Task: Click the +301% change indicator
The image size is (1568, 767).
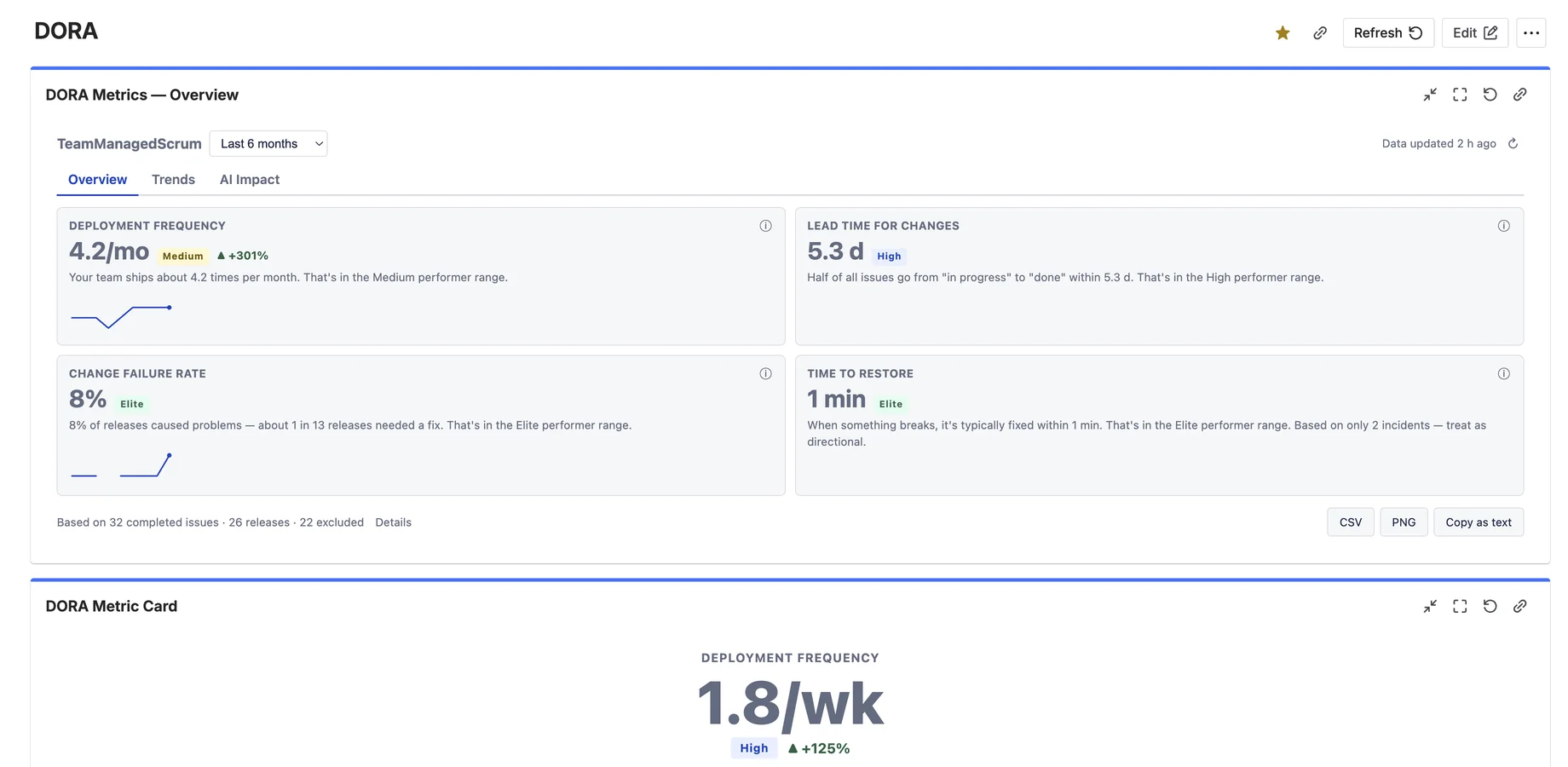Action: coord(243,256)
